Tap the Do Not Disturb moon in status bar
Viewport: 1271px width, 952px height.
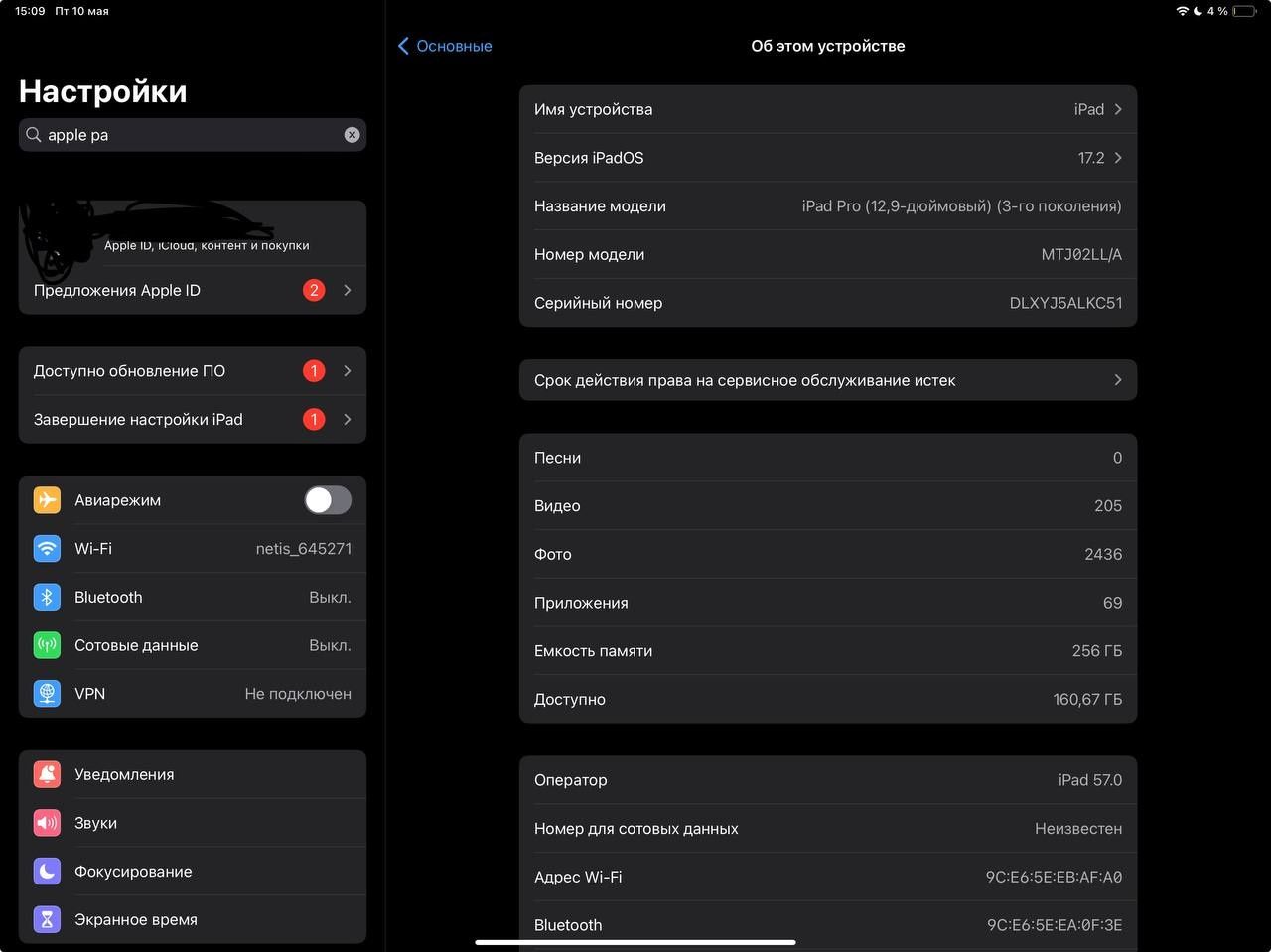click(x=1198, y=11)
